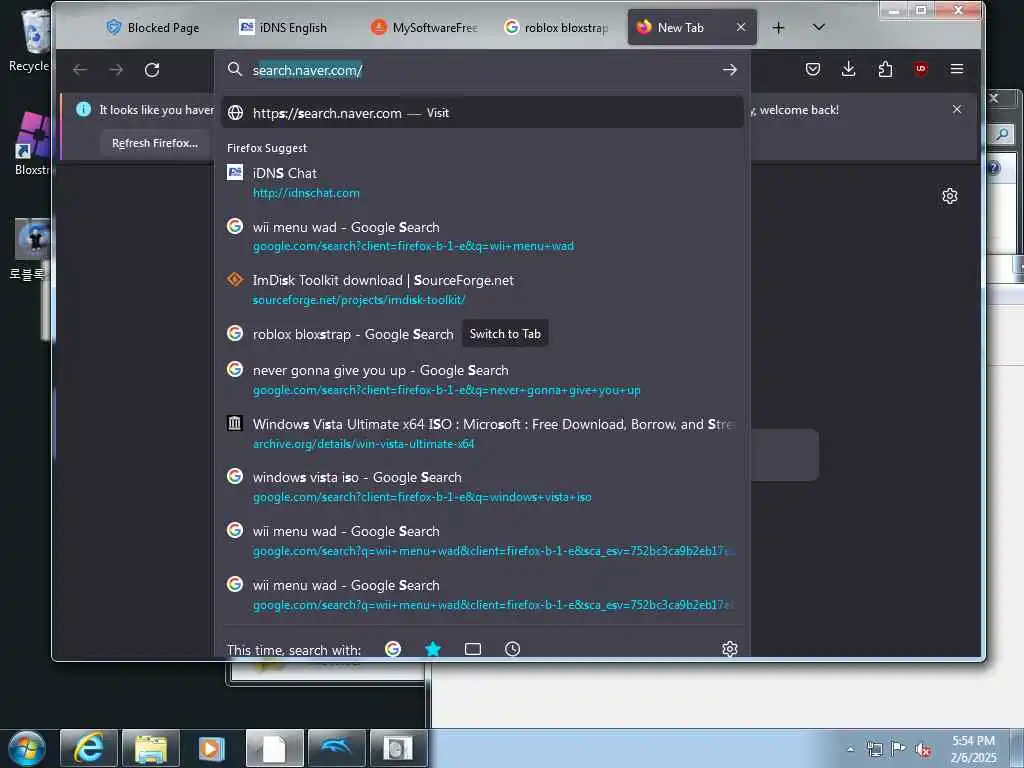Open new tab page settings gear
The image size is (1024, 768).
(950, 196)
